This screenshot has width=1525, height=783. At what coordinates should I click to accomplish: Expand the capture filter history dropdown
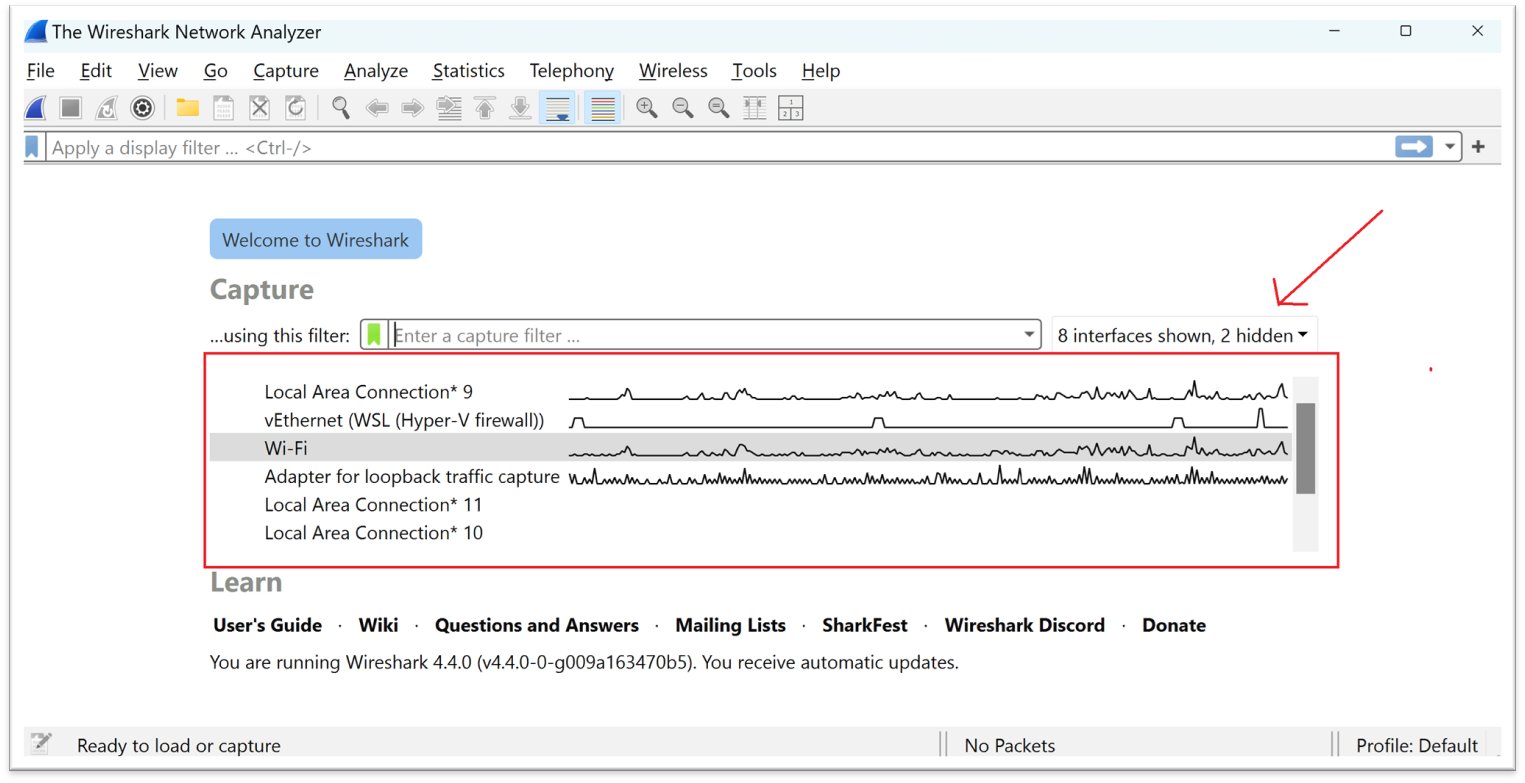[1029, 334]
